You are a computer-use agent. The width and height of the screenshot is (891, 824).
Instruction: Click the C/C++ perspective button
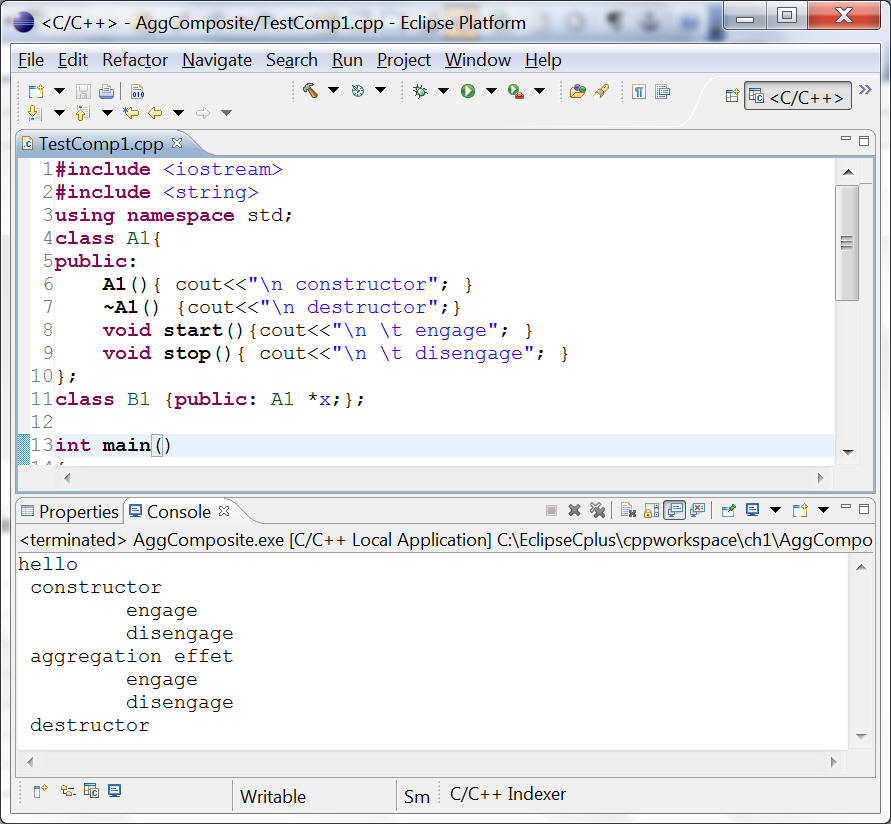click(798, 96)
